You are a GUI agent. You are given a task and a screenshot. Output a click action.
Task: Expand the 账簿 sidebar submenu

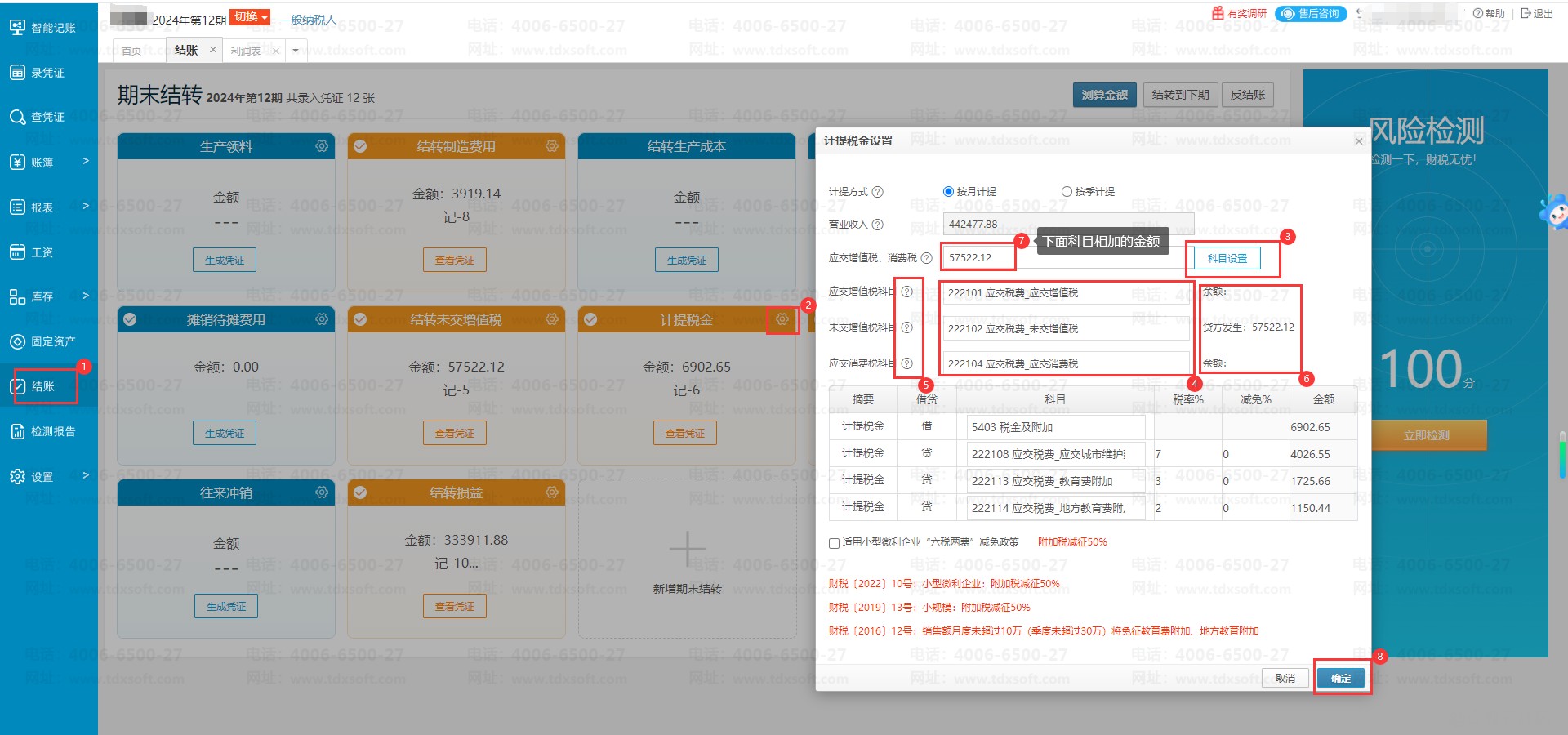coord(49,163)
